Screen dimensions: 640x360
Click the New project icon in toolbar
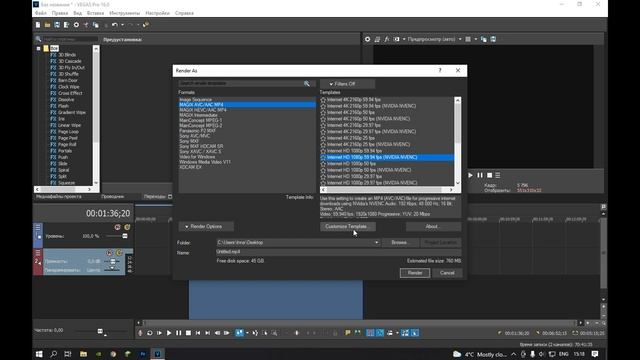click(38, 25)
